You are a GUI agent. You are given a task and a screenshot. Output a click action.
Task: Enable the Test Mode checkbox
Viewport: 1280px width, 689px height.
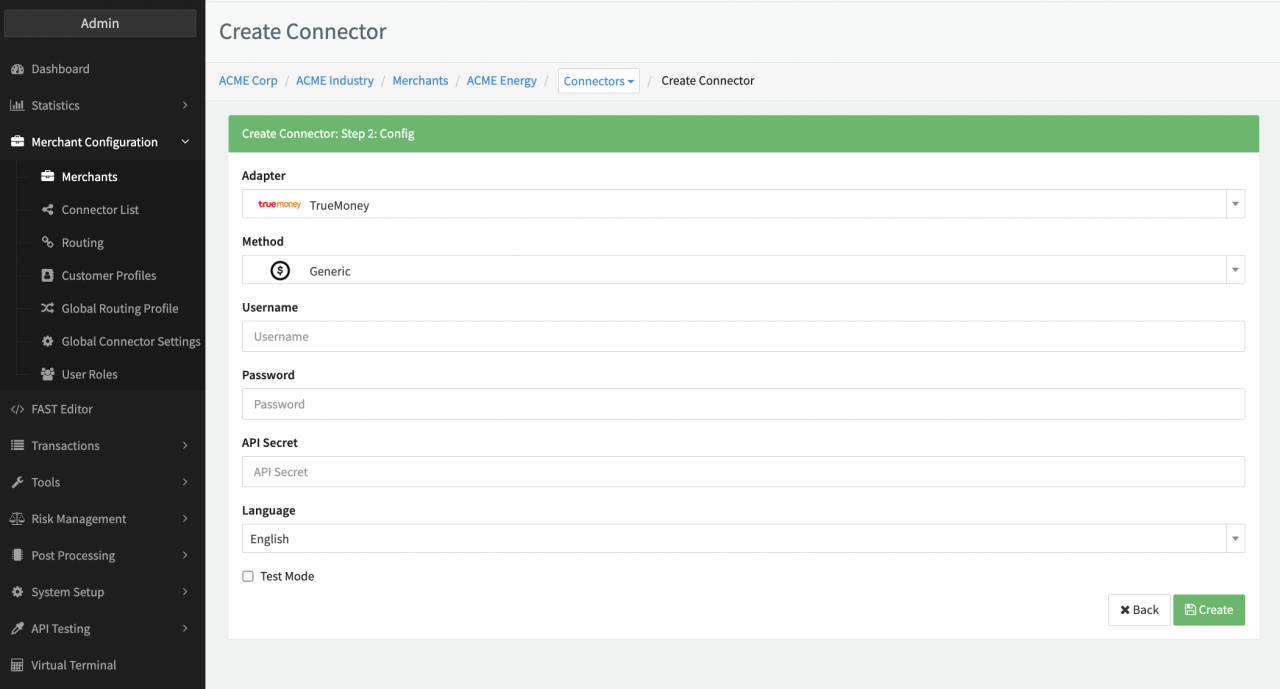click(x=248, y=577)
